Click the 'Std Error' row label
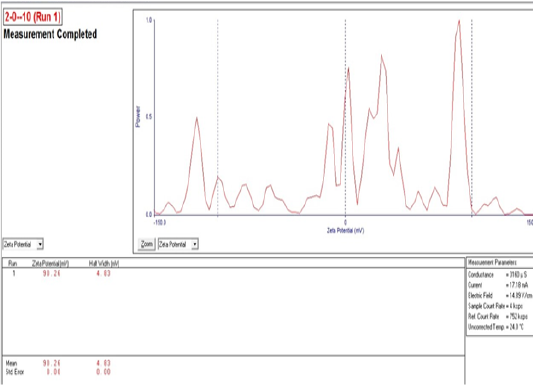This screenshot has width=533, height=388. (15, 372)
